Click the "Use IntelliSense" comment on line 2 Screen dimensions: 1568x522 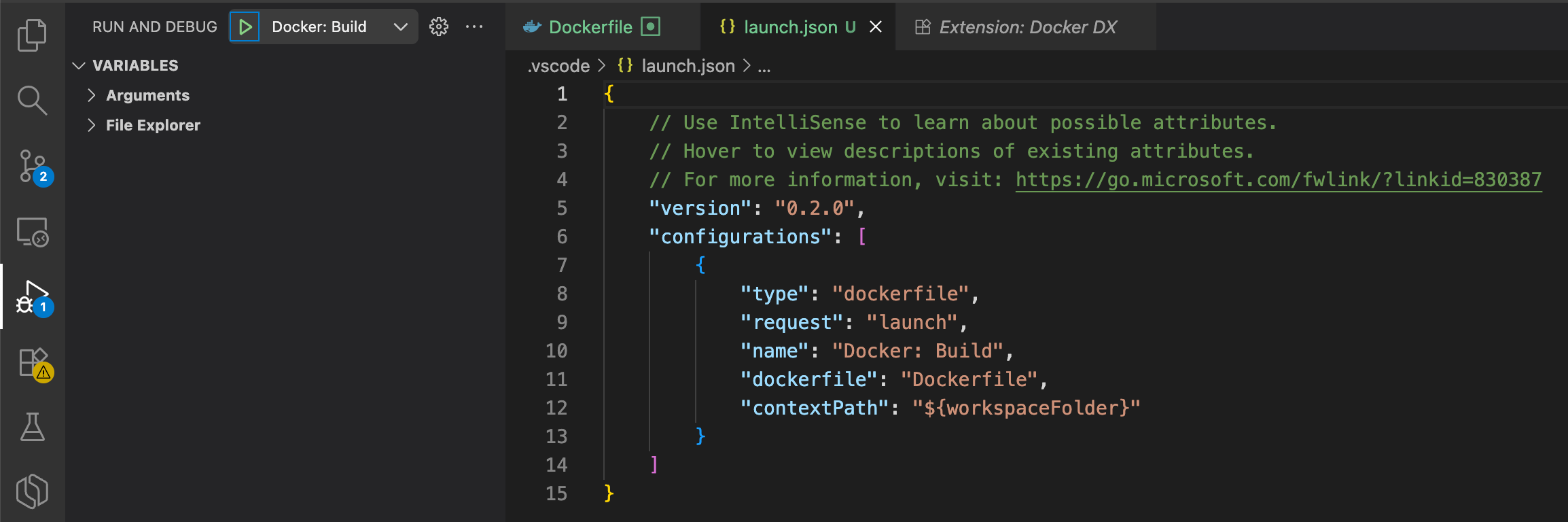(963, 122)
